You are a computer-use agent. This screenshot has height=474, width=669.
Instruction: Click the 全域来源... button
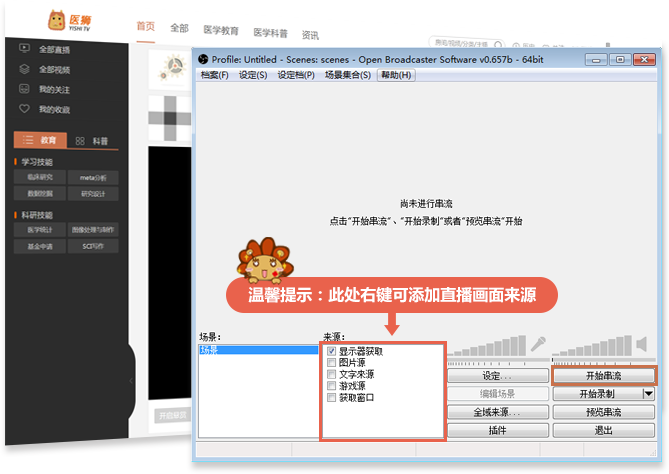(x=498, y=412)
